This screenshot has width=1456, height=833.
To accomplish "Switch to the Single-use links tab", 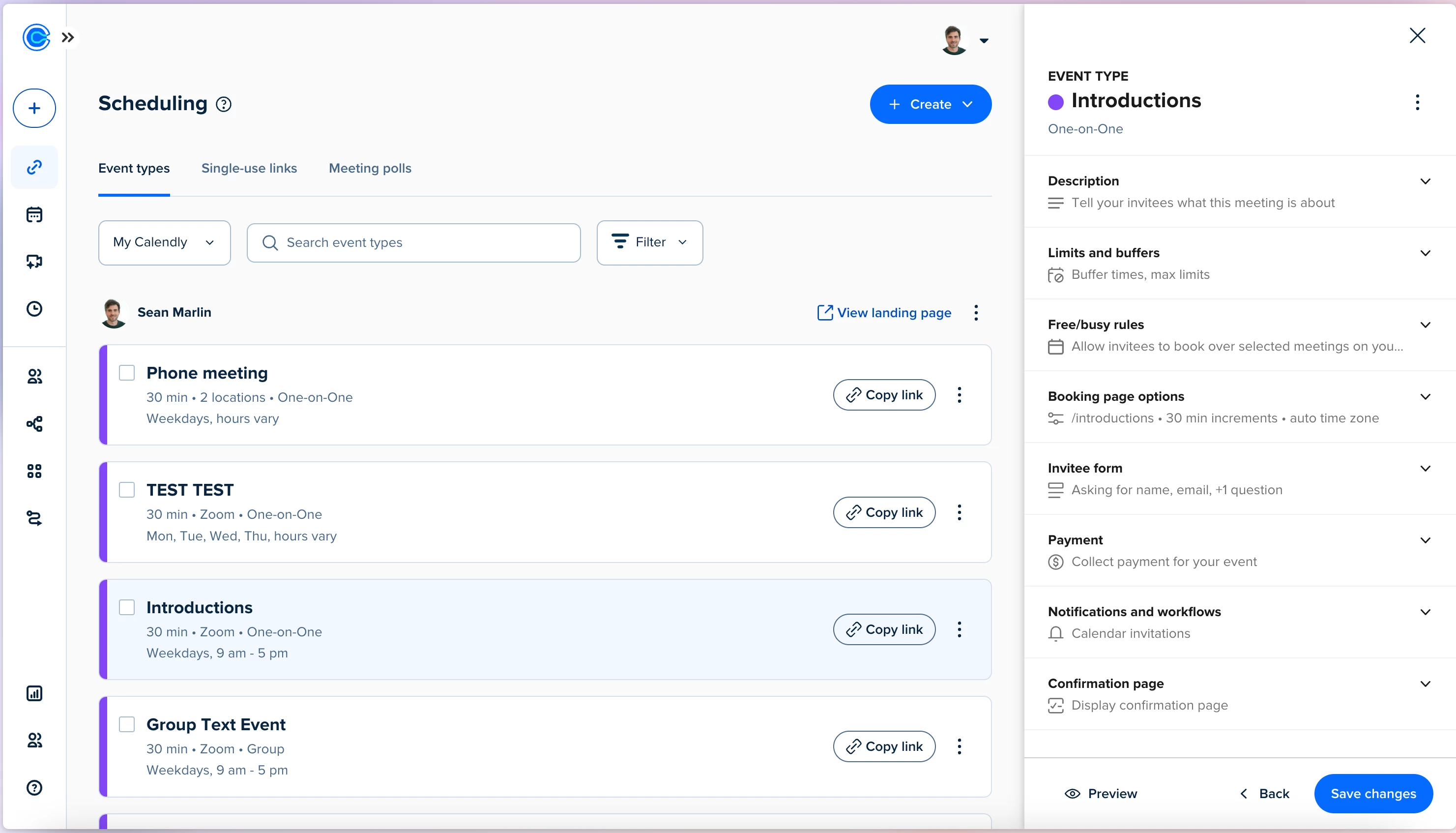I will click(x=249, y=168).
